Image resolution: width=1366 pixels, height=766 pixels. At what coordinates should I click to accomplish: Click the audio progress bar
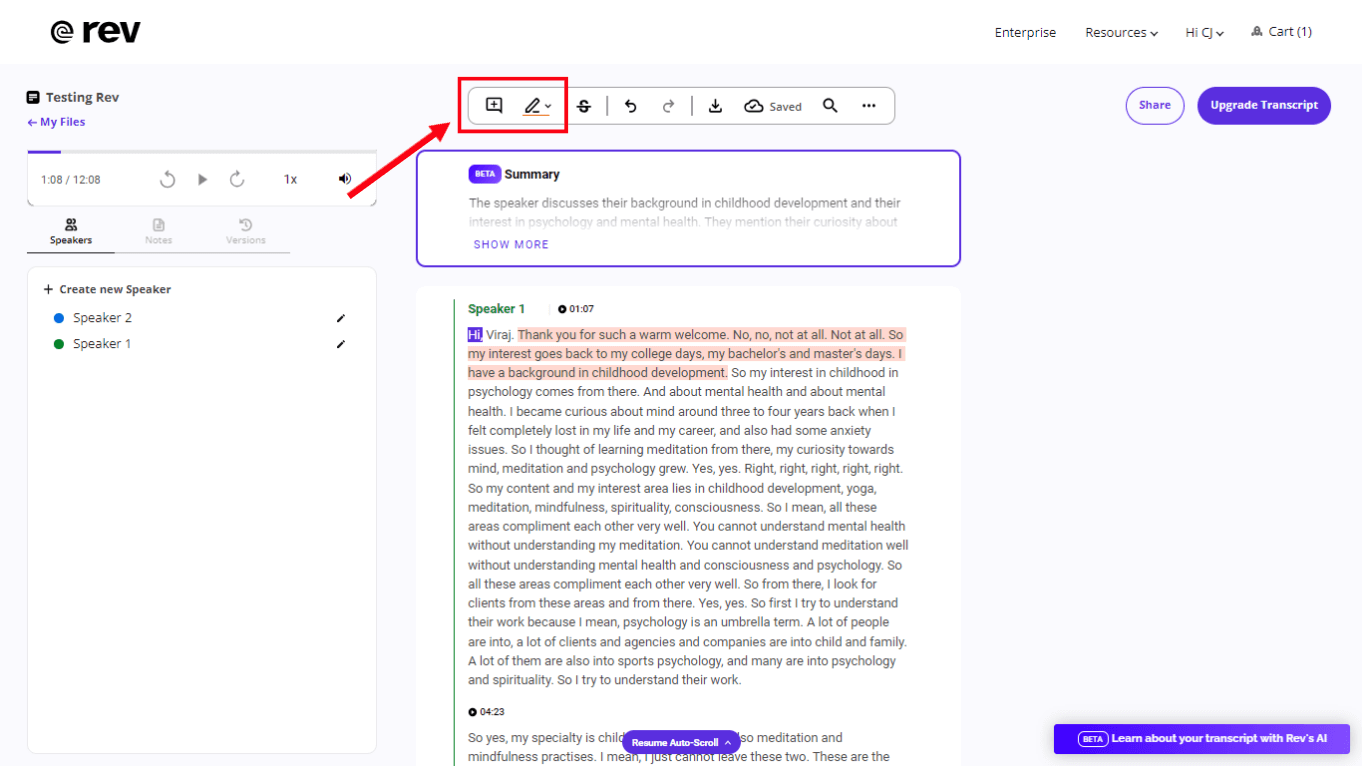202,152
